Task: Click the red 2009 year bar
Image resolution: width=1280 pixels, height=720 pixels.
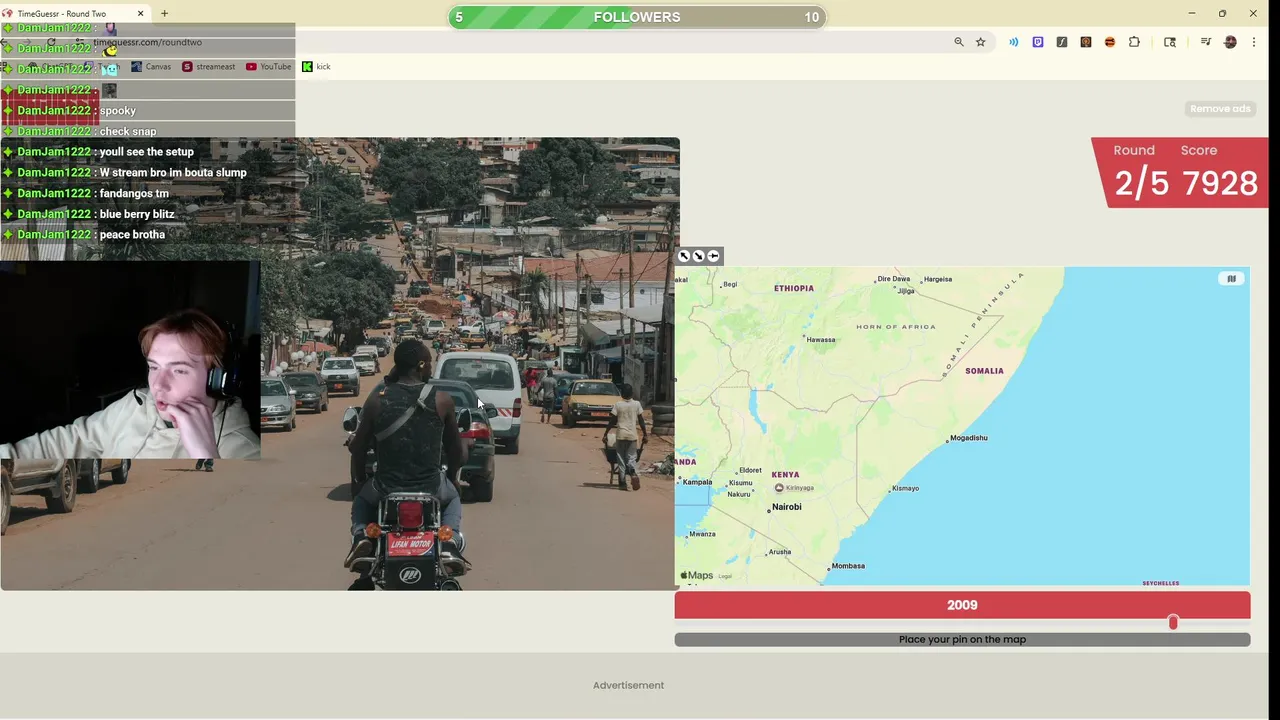Action: [962, 605]
